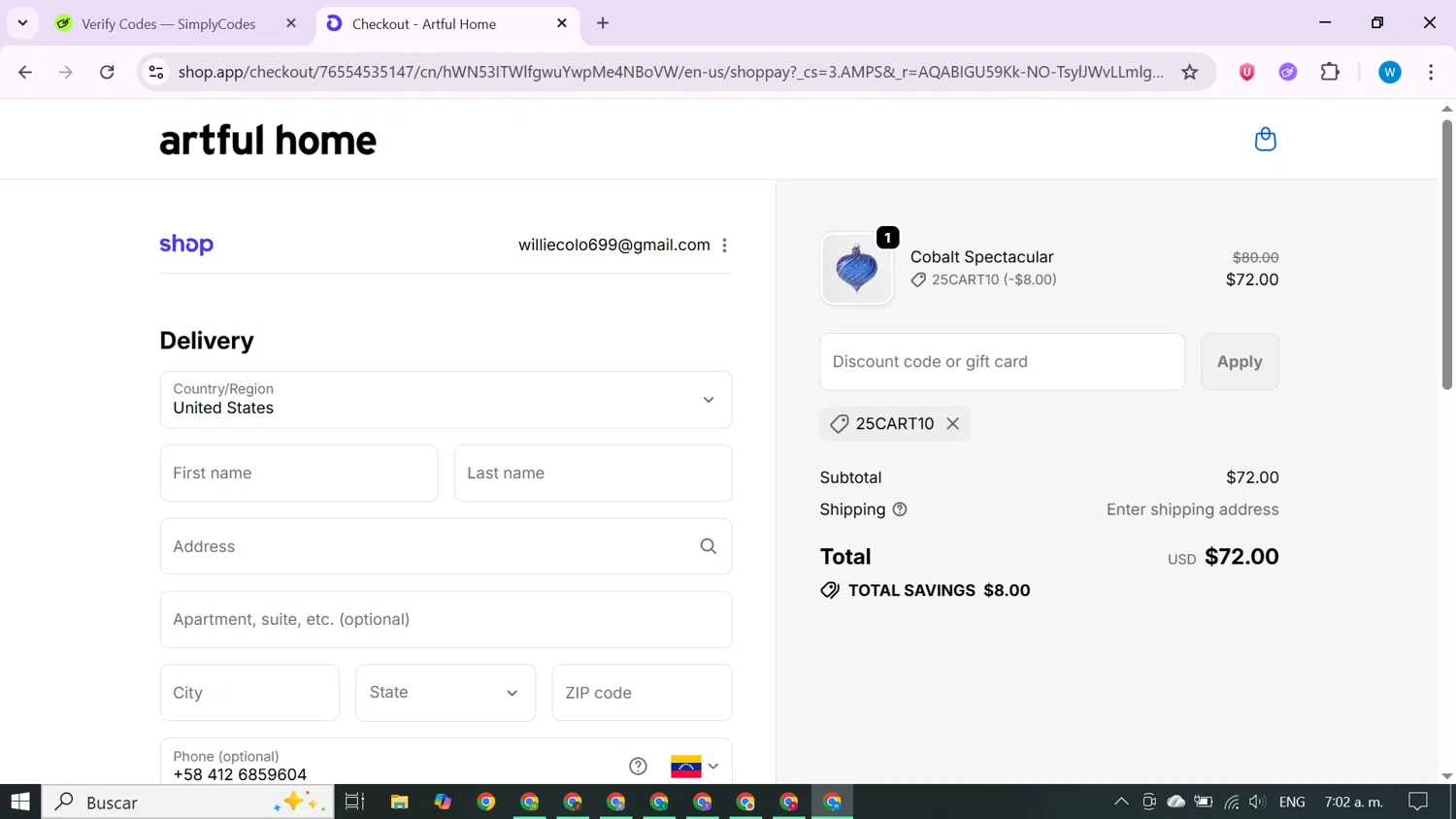This screenshot has width=1456, height=819.
Task: Click the browser address bar URL
Action: pyautogui.click(x=671, y=72)
